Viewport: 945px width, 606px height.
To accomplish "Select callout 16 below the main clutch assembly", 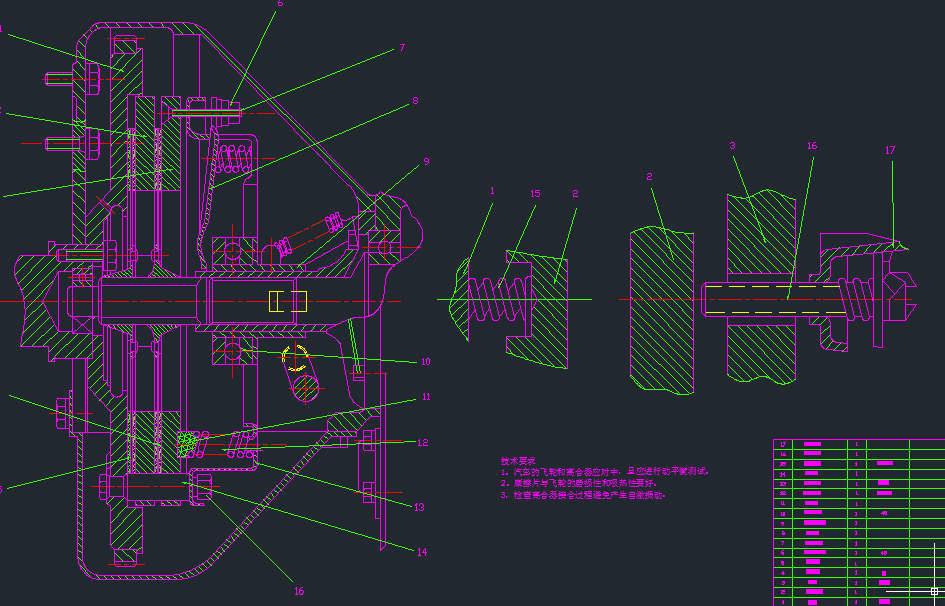I will 299,591.
